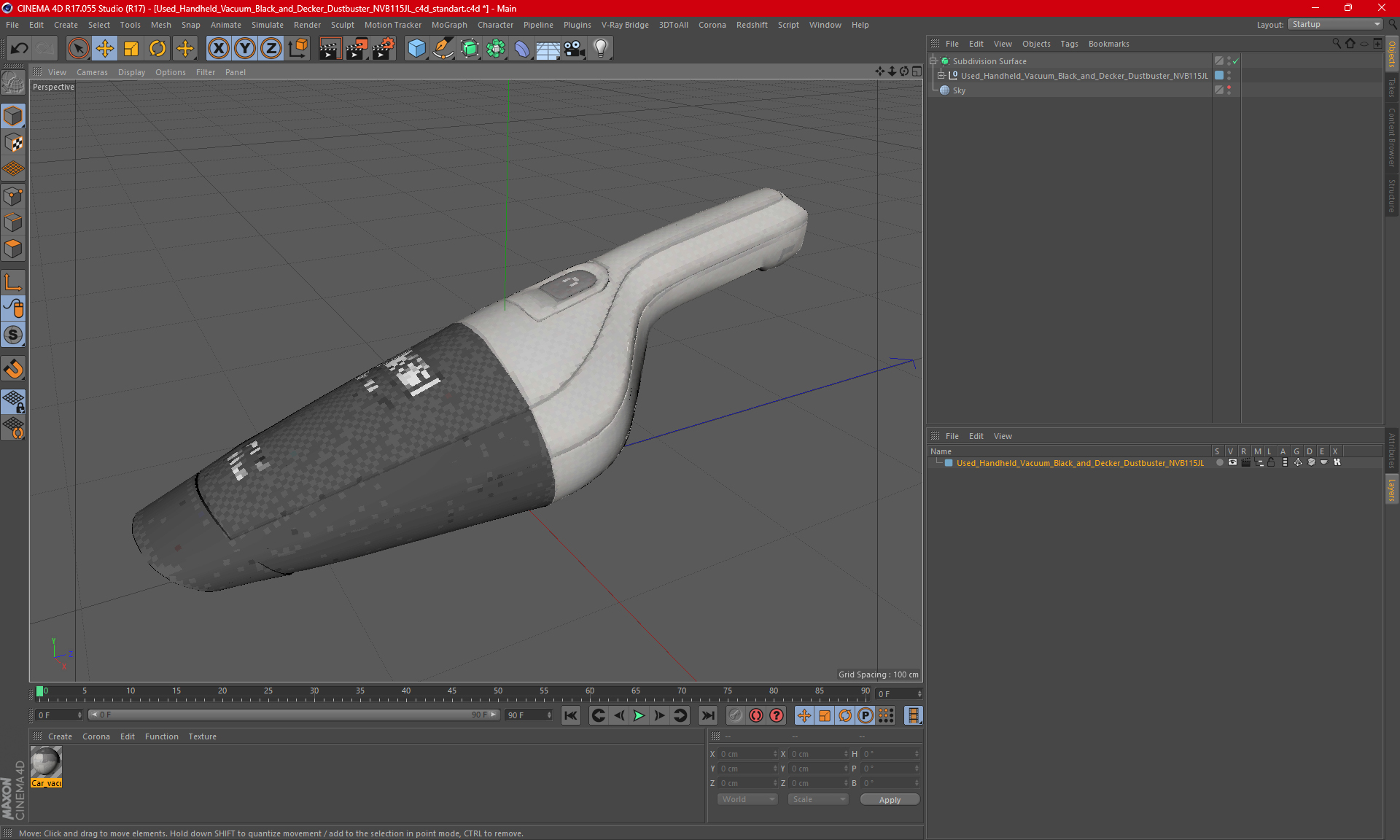The height and width of the screenshot is (840, 1400).
Task: Open Edit Render Settings
Action: tap(384, 49)
